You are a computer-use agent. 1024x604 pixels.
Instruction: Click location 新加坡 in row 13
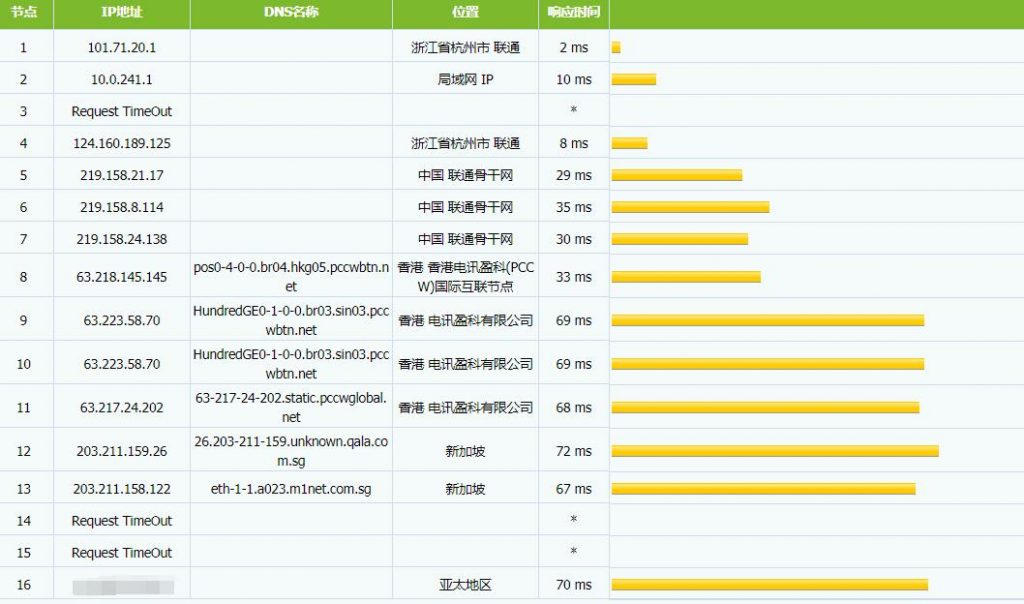tap(465, 489)
